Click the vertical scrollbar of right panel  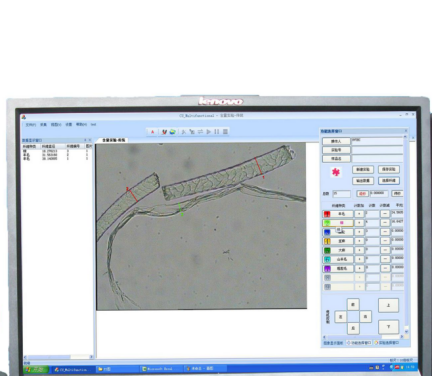click(406, 233)
